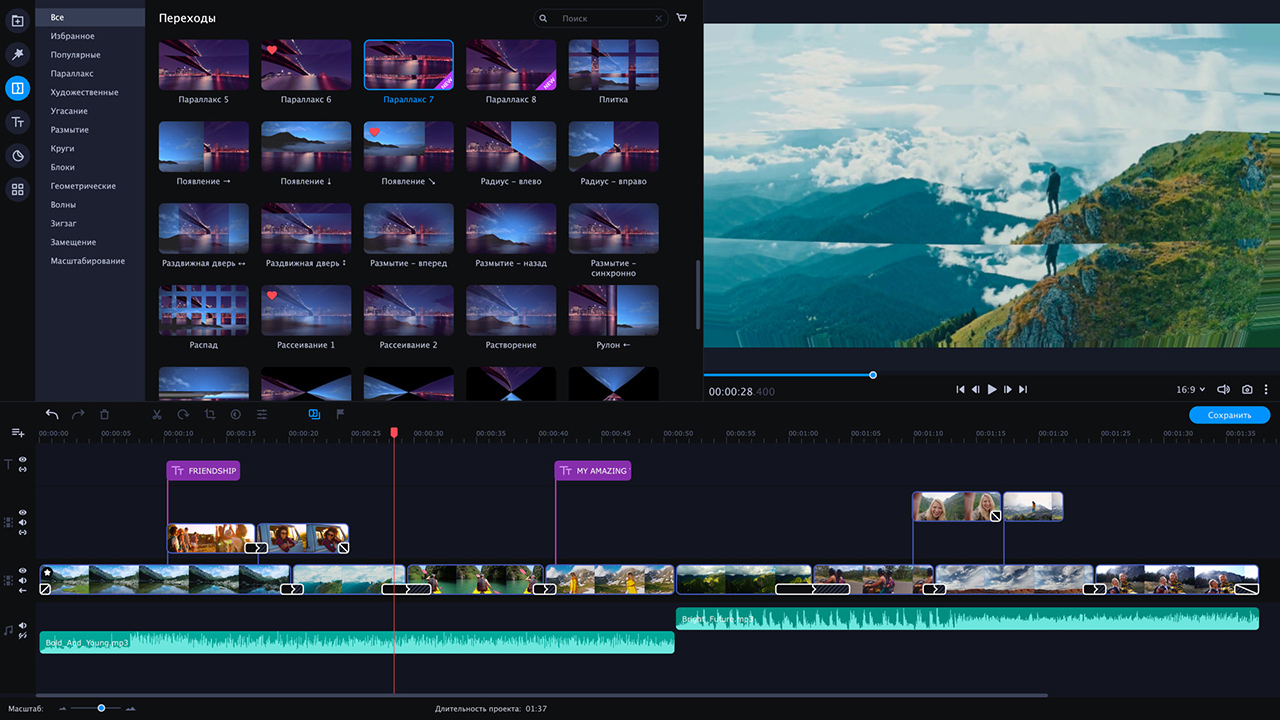Image resolution: width=1280 pixels, height=720 pixels.
Task: Mute the main video track audio
Action: (22, 580)
